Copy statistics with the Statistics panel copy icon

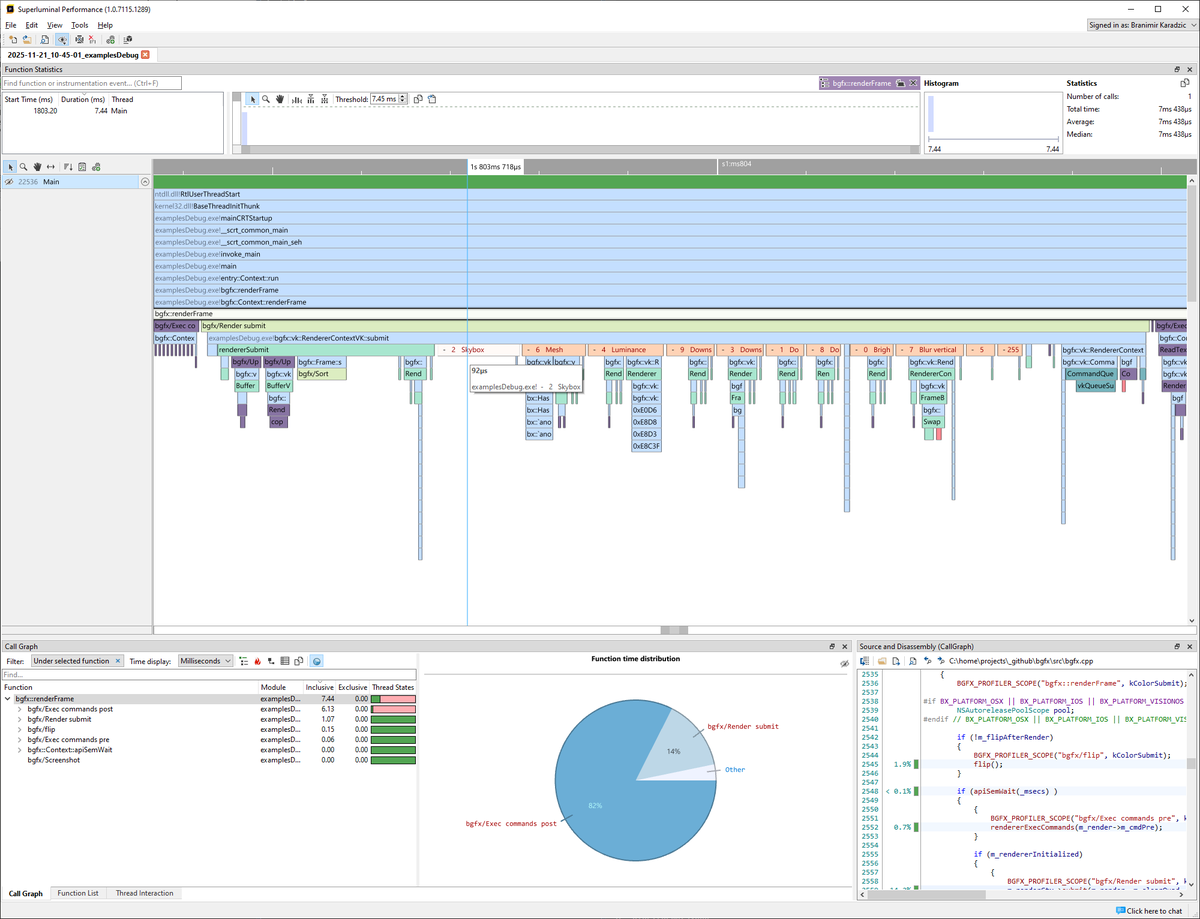coord(1185,84)
